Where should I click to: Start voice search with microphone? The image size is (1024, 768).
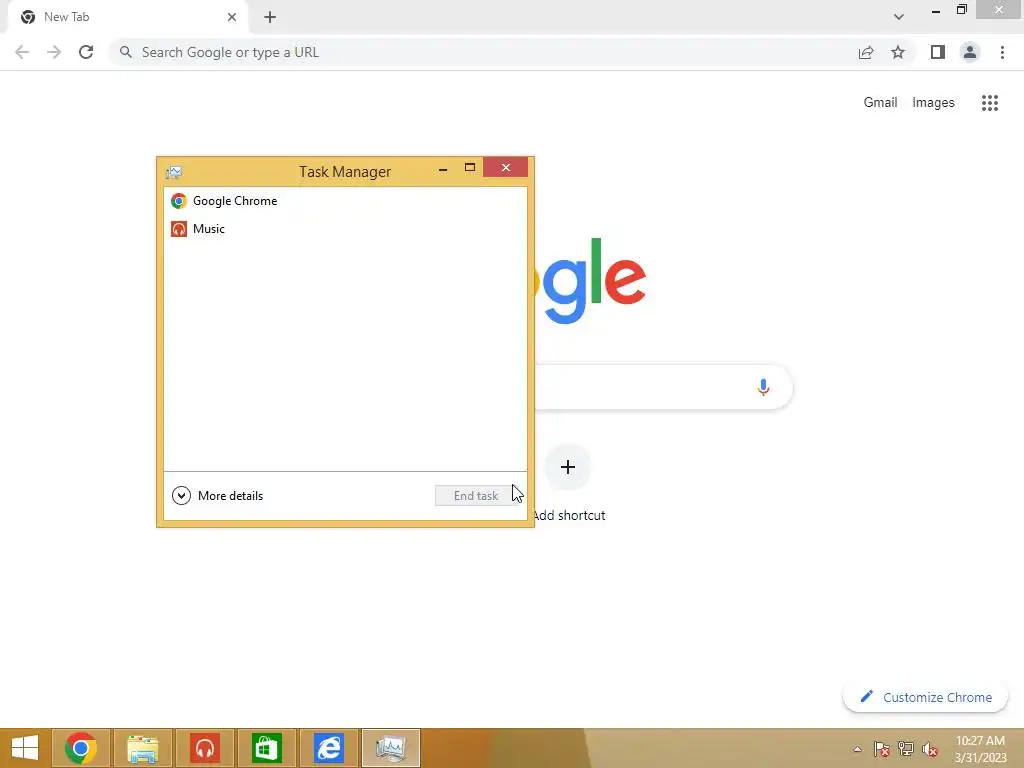(x=763, y=387)
